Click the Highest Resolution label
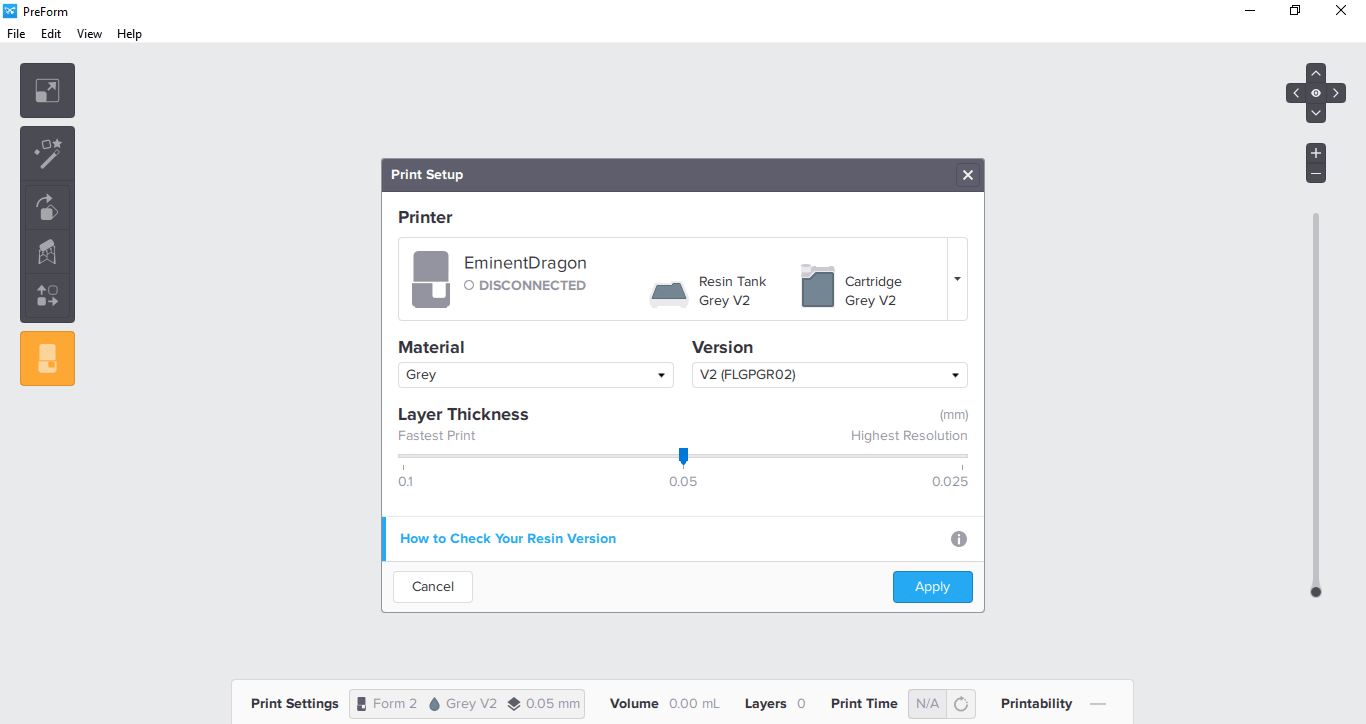Screen dimensions: 1366x724 909,436
